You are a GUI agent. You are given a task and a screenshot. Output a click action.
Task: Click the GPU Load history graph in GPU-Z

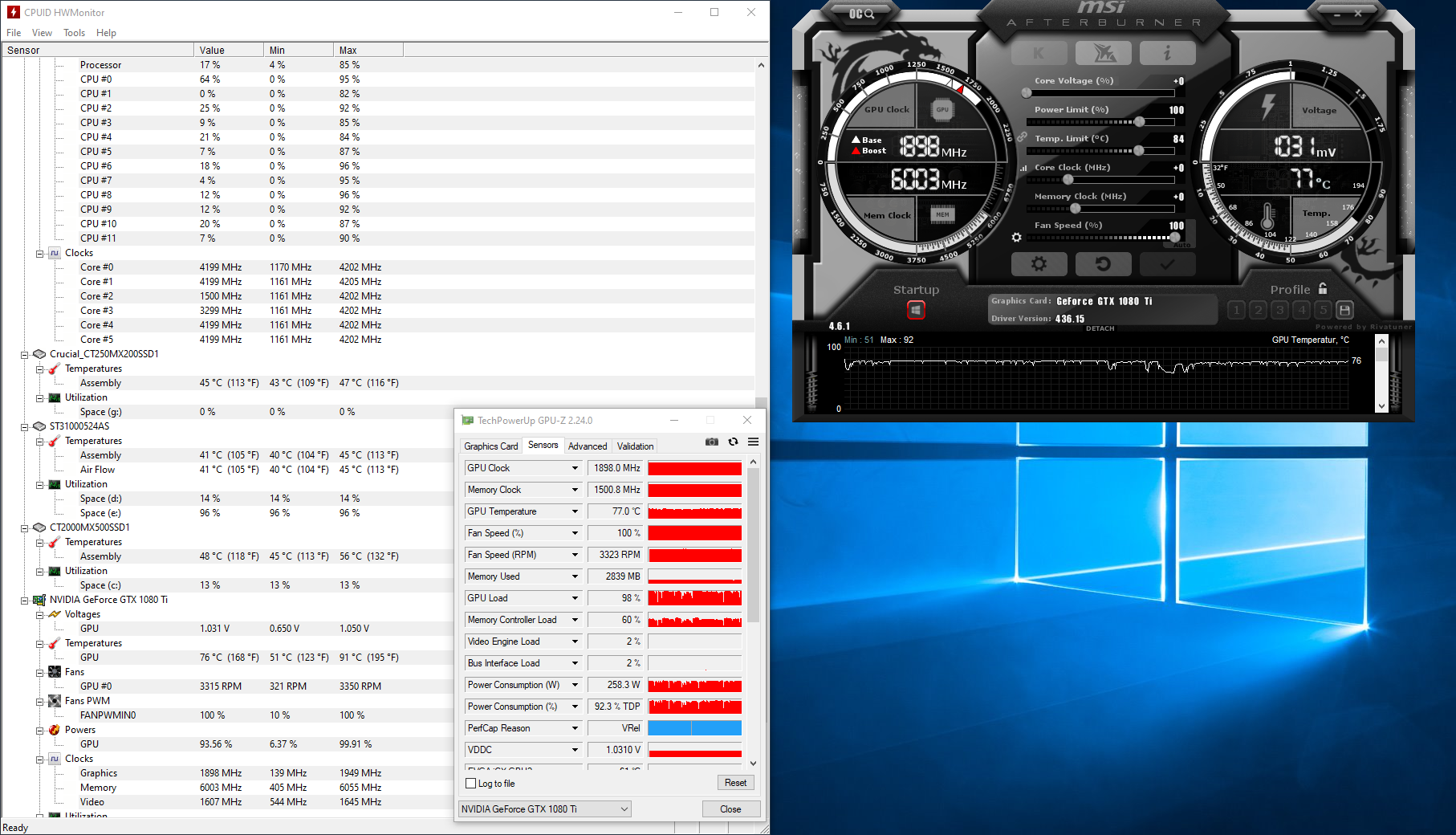click(694, 598)
